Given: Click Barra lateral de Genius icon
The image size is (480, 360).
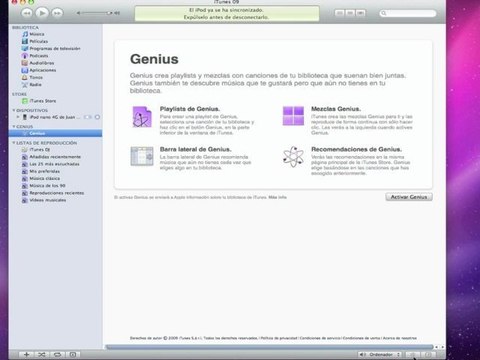Looking at the screenshot, I should (x=142, y=156).
